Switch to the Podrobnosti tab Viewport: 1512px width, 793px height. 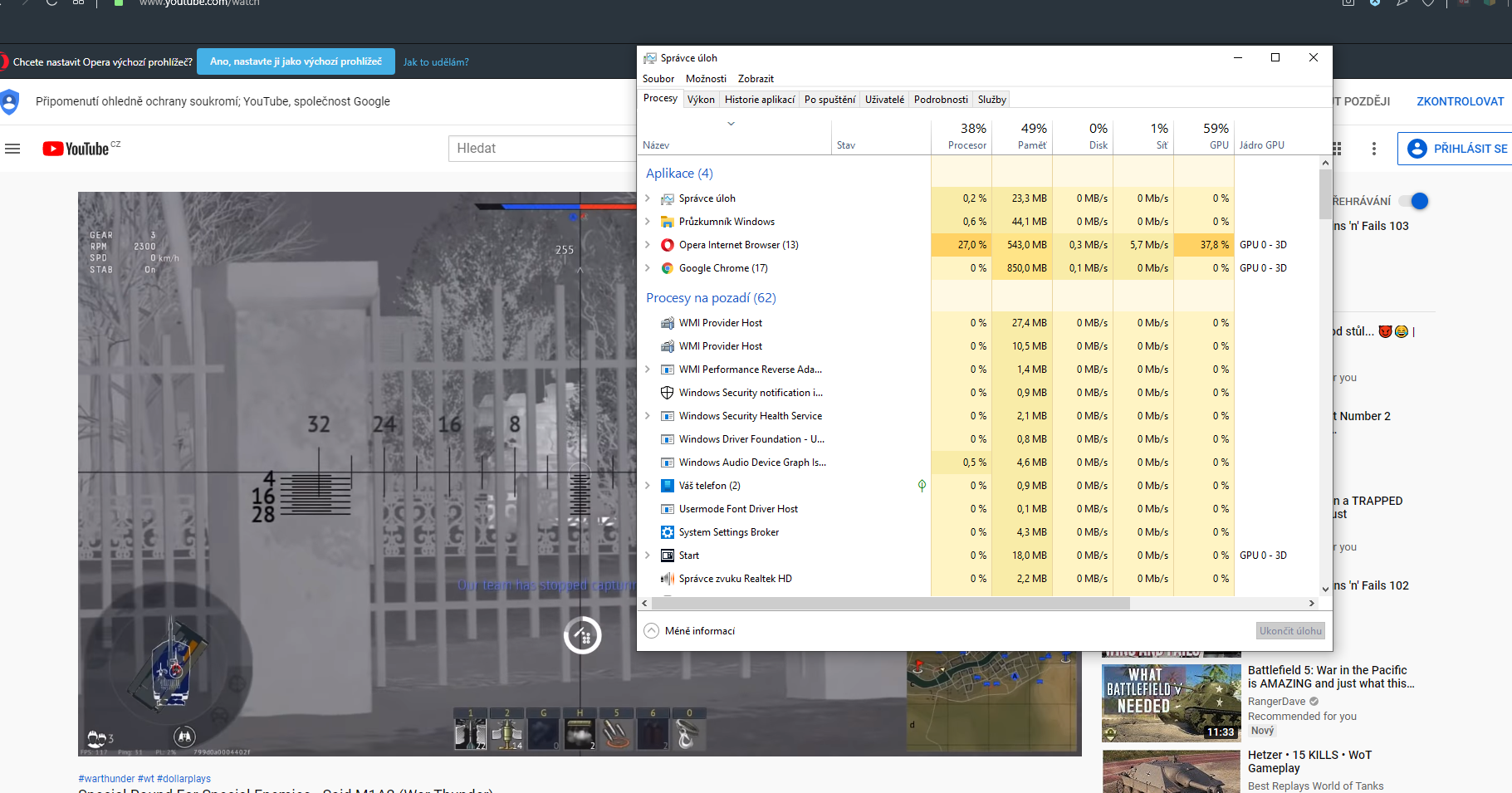(x=941, y=100)
